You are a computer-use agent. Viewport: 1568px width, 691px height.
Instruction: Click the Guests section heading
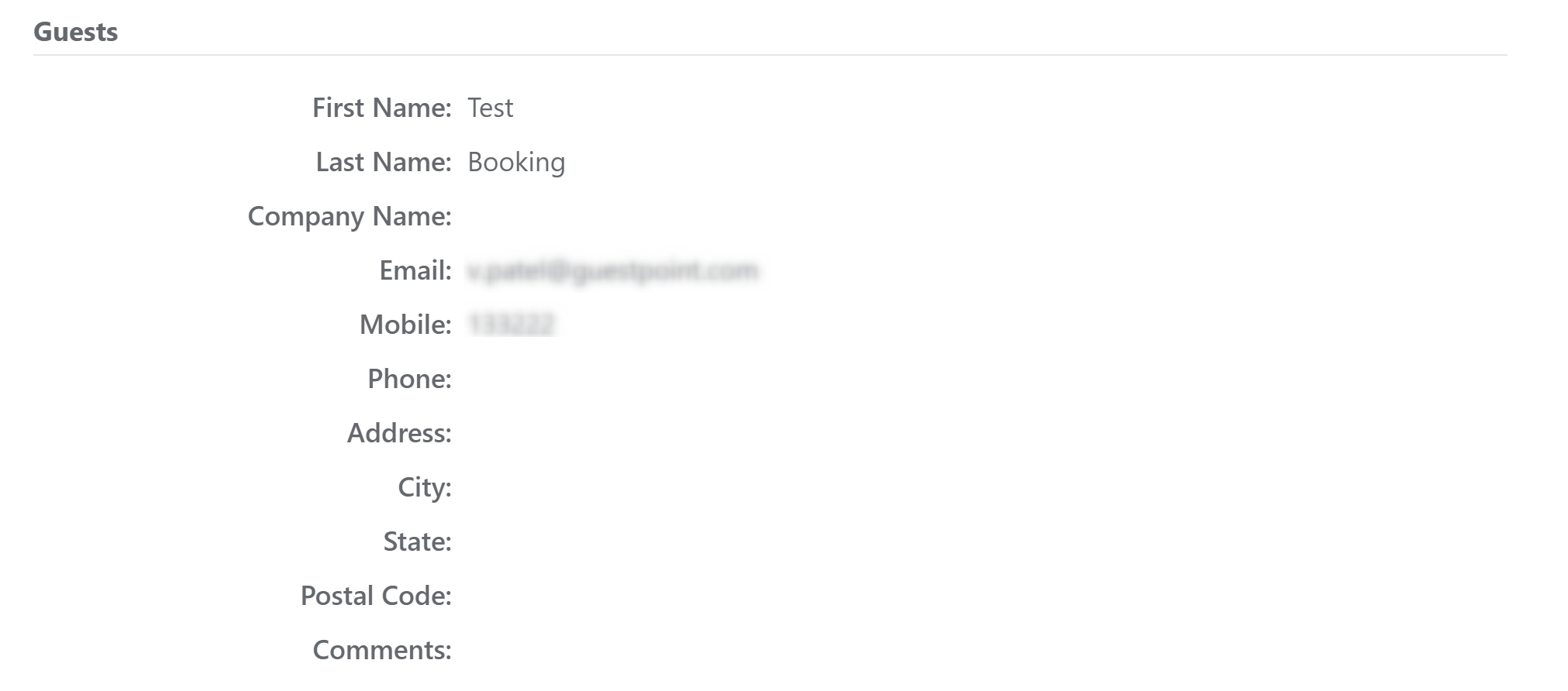75,32
